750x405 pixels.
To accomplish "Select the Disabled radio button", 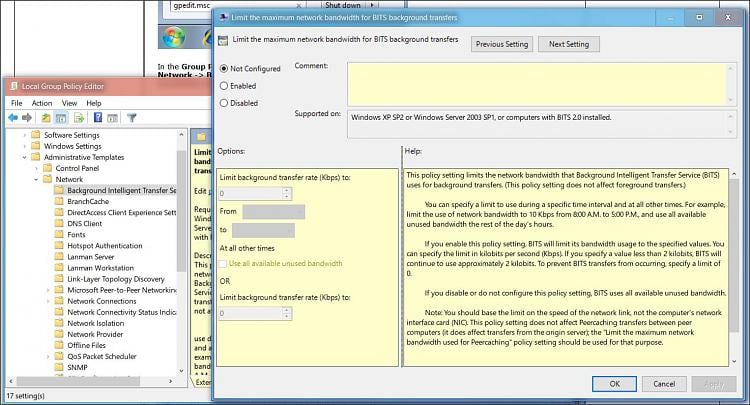I will click(x=223, y=103).
